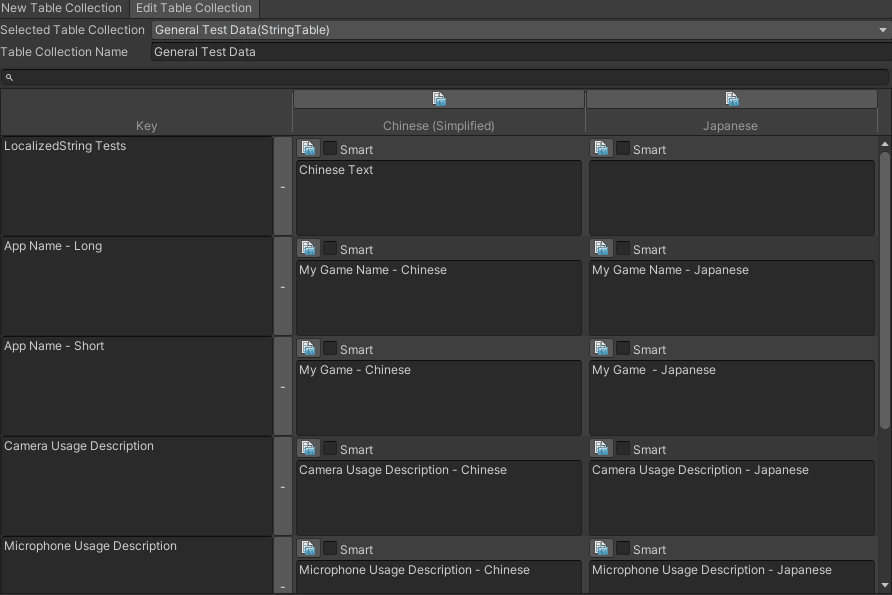Screen dimensions: 892x595
Task: Open metadata for Japanese App Name - Long cell
Action: (x=601, y=248)
